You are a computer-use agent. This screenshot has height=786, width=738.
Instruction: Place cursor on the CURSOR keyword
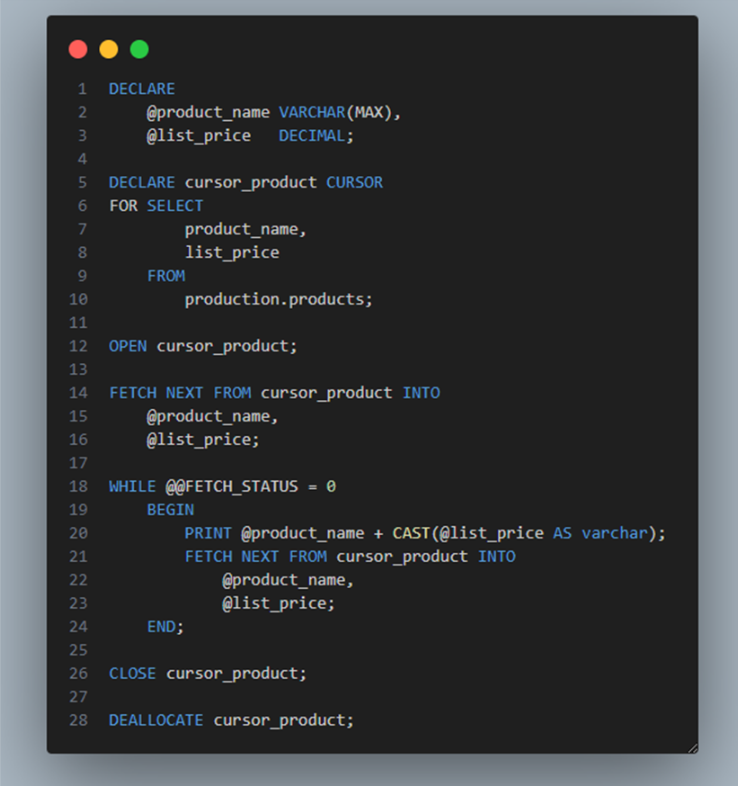[x=354, y=182]
